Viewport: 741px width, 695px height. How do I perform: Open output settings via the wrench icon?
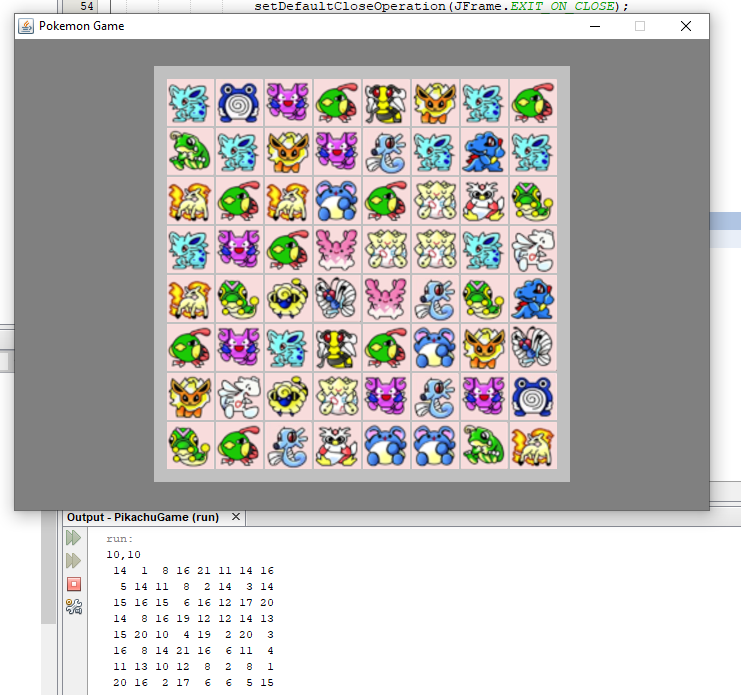(74, 606)
